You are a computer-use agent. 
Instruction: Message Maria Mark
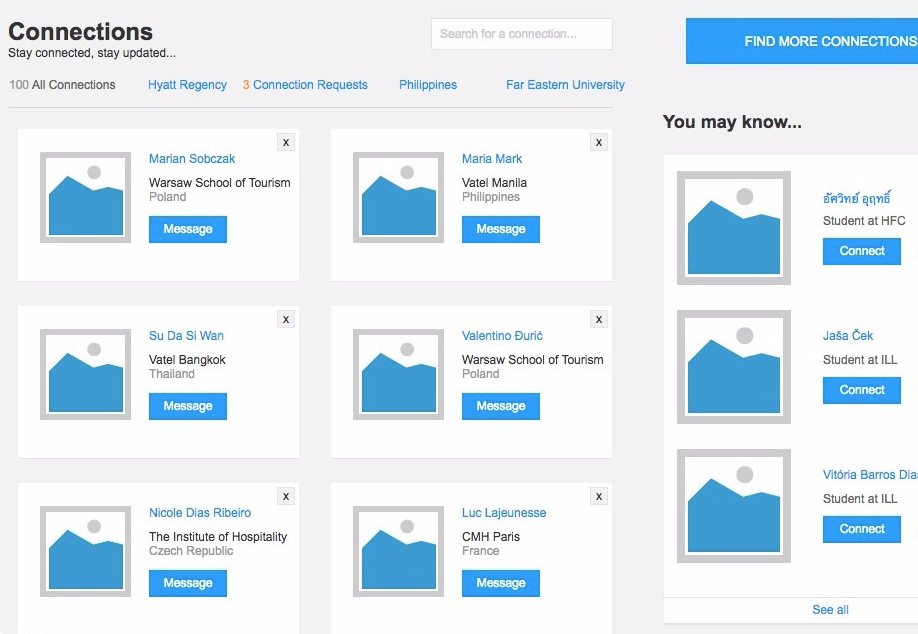(500, 229)
